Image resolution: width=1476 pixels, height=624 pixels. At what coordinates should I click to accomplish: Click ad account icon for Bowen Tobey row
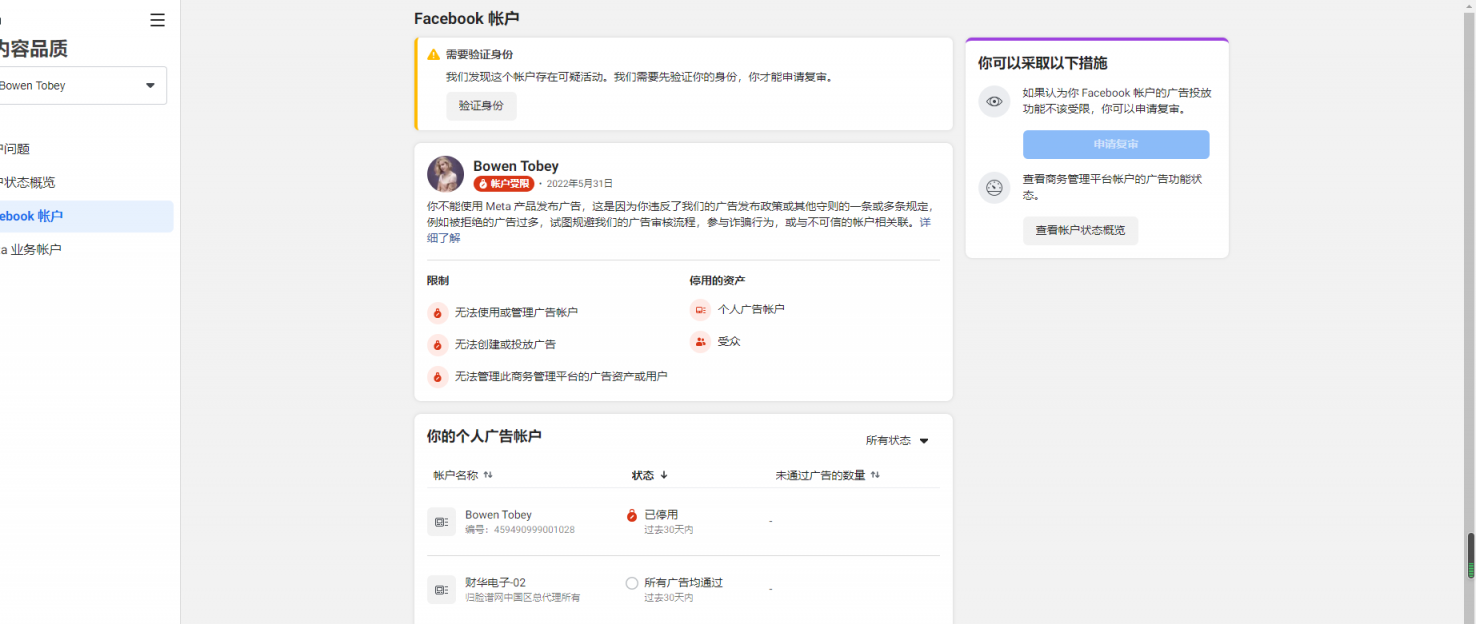point(441,522)
